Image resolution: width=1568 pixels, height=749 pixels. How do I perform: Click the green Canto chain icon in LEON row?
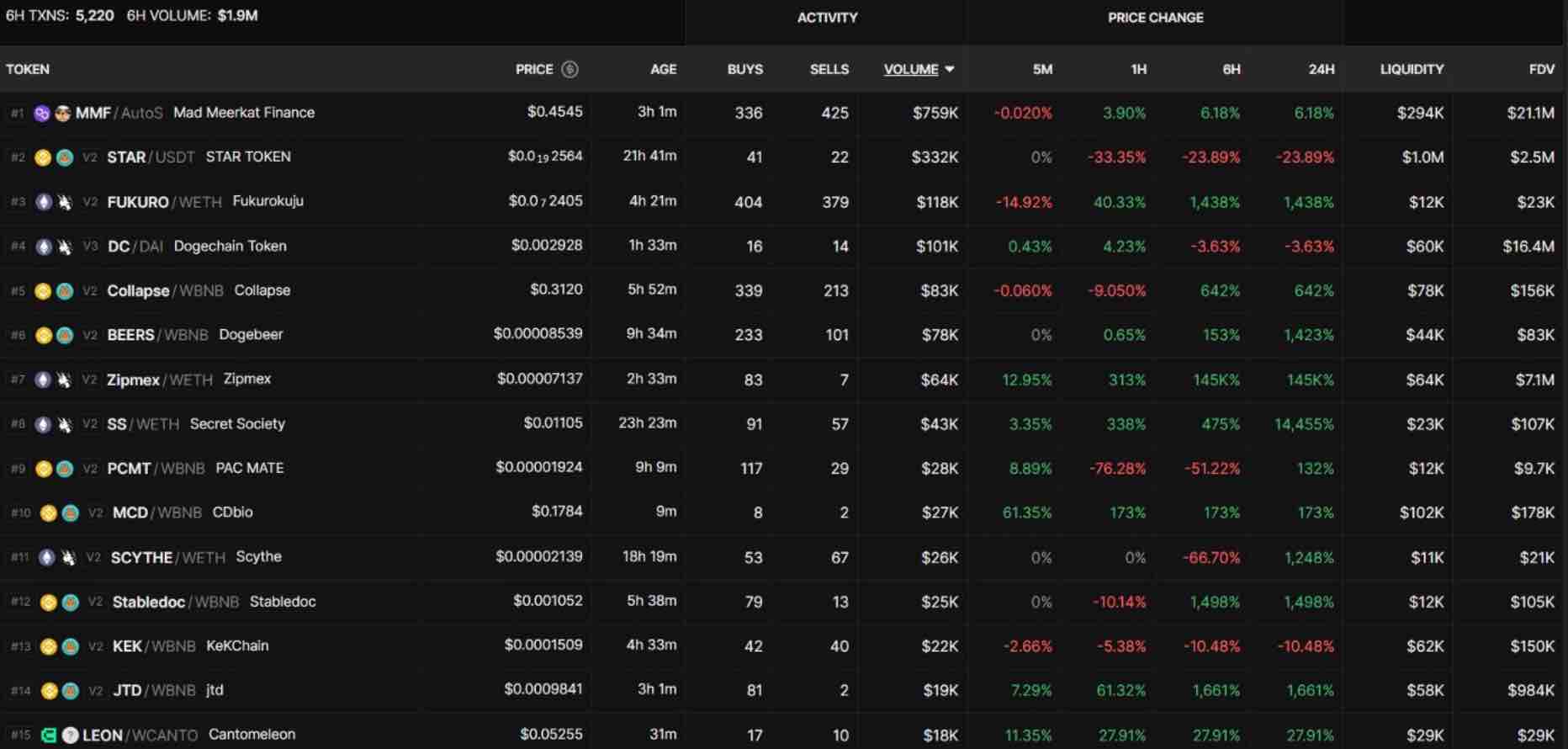[x=49, y=735]
